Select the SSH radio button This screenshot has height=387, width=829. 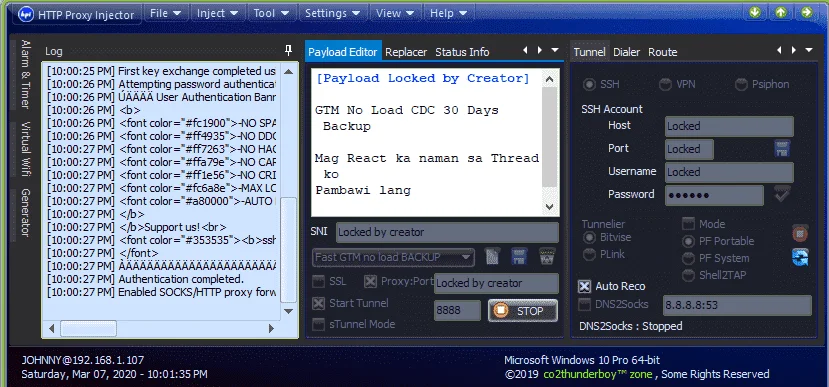pyautogui.click(x=588, y=84)
